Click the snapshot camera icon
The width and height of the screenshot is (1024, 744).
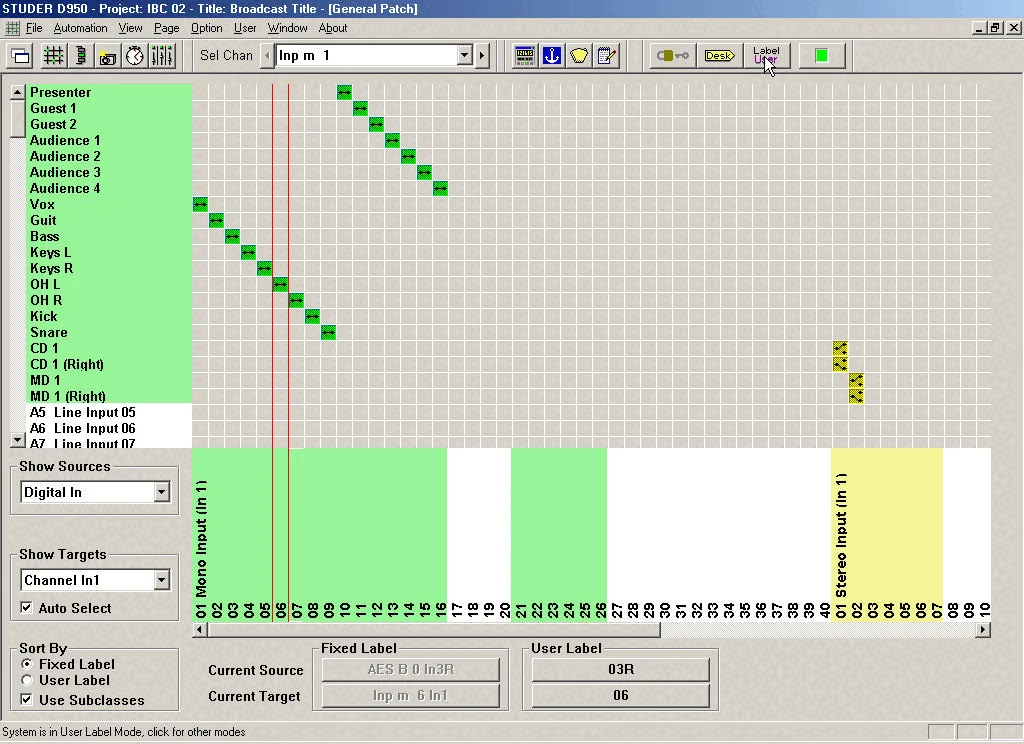pos(108,56)
